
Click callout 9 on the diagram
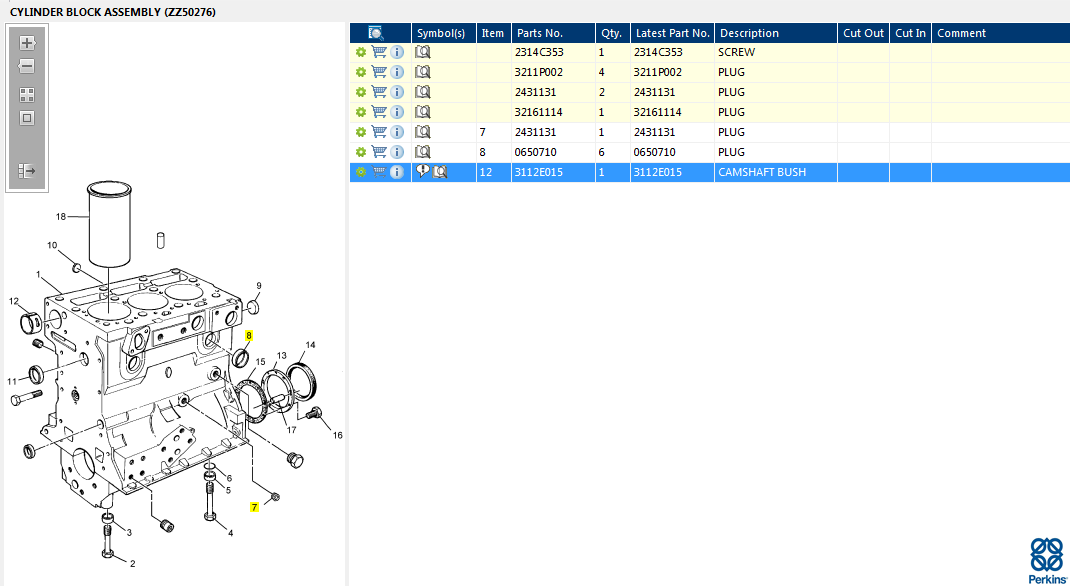[x=259, y=286]
